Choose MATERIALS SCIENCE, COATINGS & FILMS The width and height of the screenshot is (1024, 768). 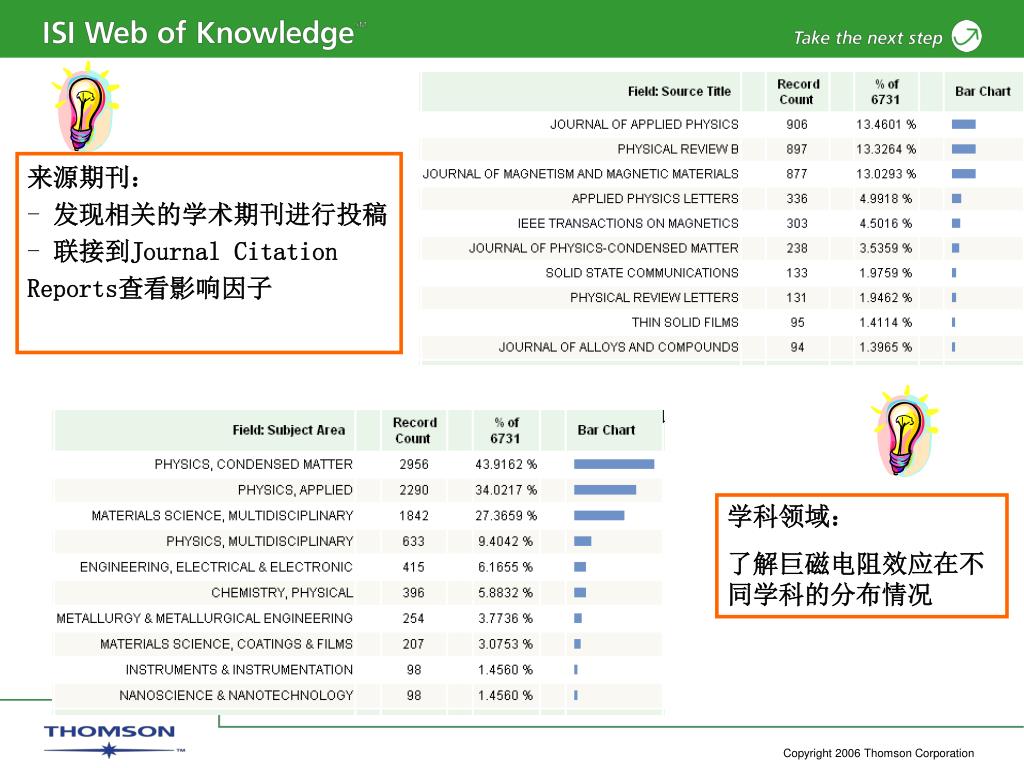(x=227, y=645)
